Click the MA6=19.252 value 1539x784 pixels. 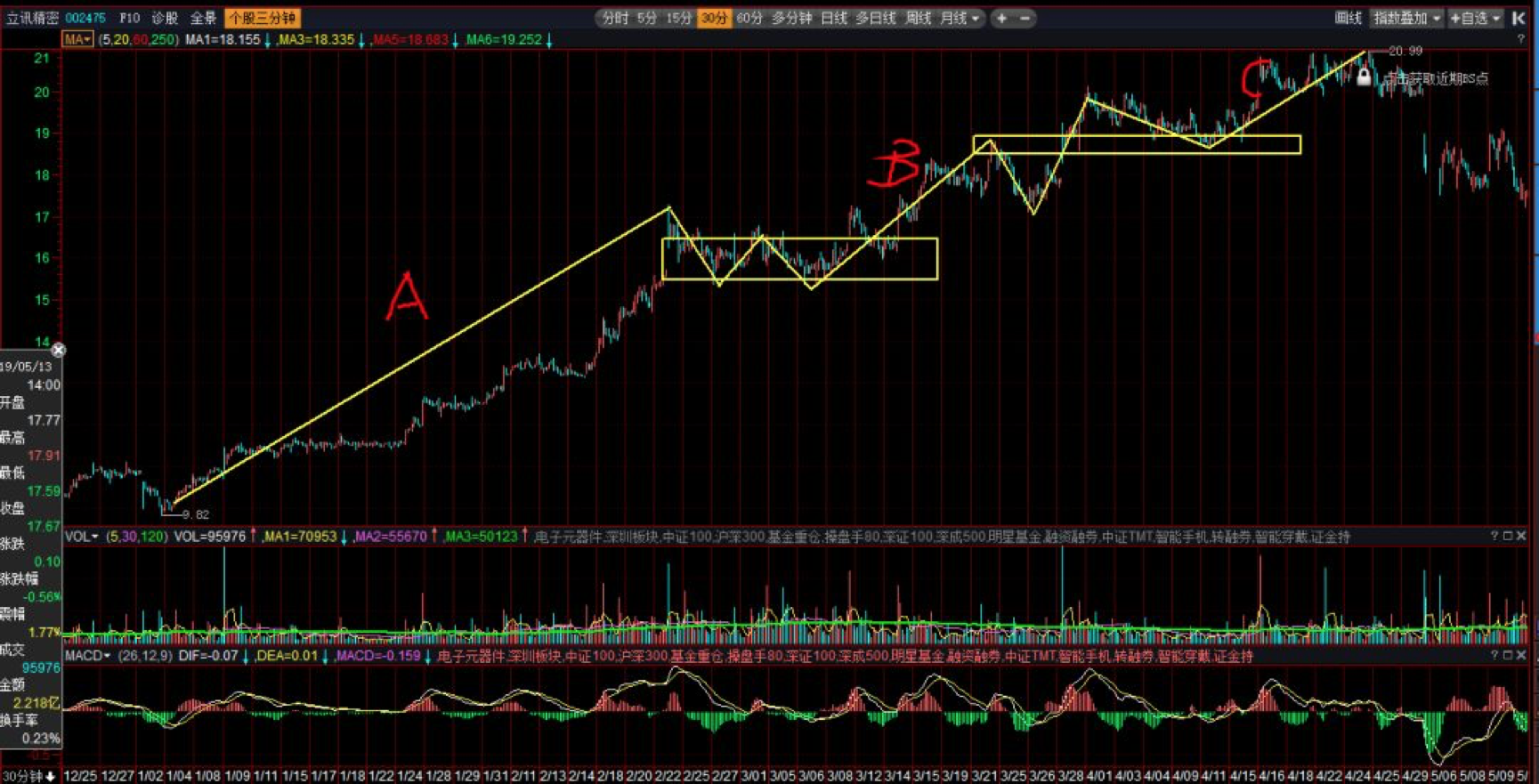click(504, 39)
